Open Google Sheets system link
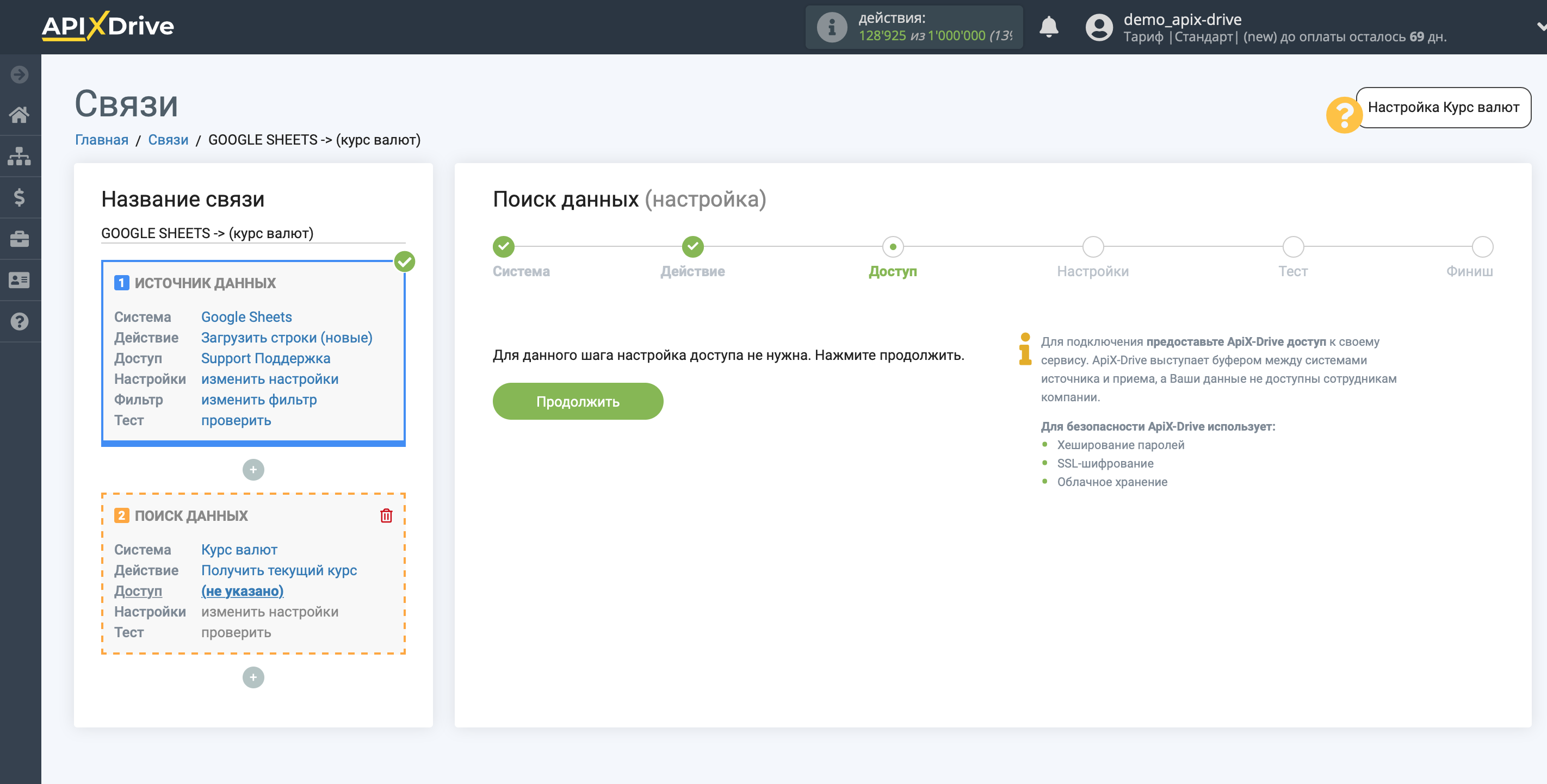 pos(246,317)
